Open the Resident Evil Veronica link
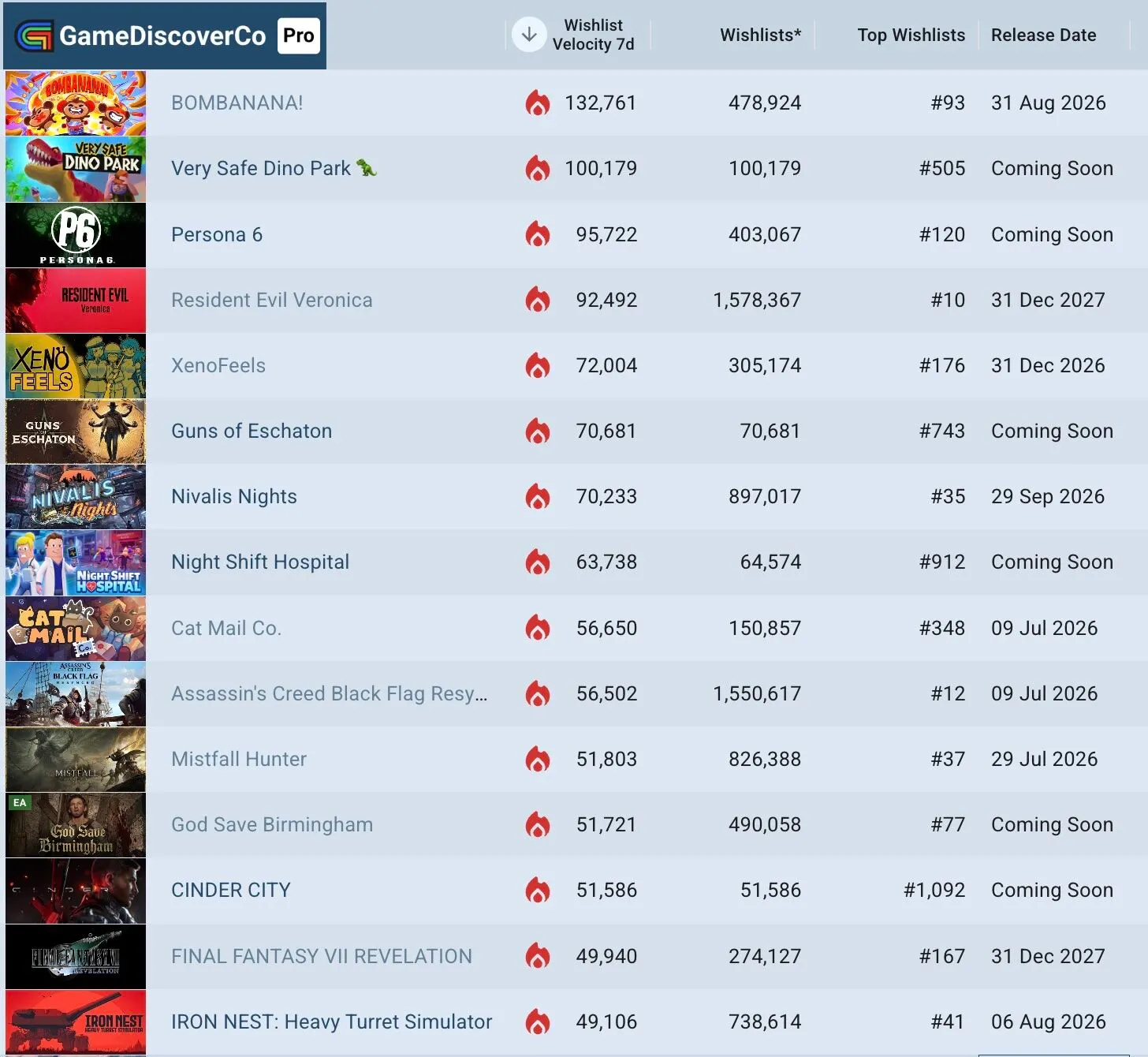 [x=271, y=300]
